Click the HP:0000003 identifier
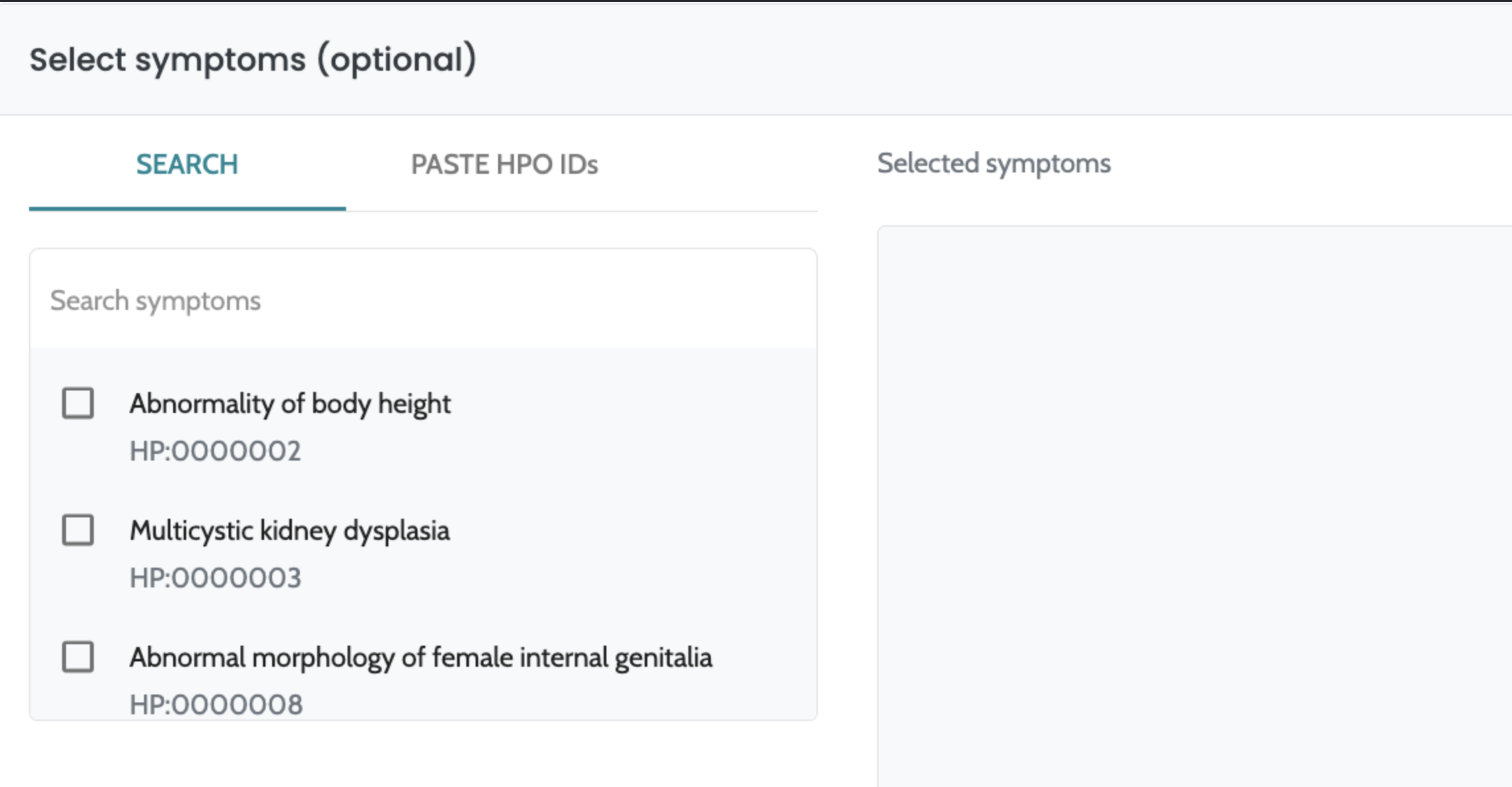 215,578
